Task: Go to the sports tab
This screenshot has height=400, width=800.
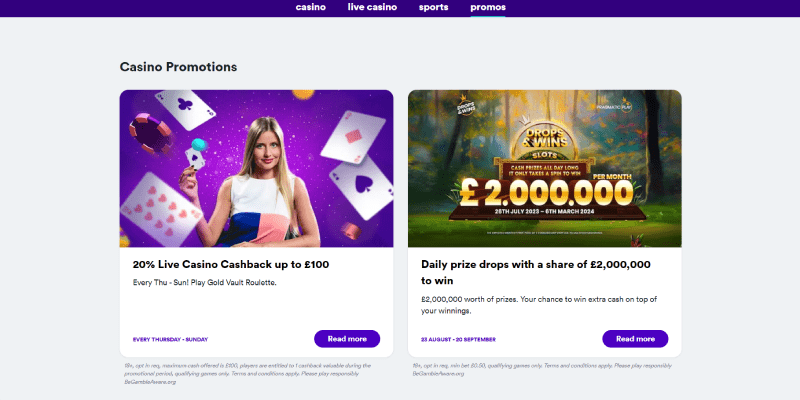Action: pos(433,7)
